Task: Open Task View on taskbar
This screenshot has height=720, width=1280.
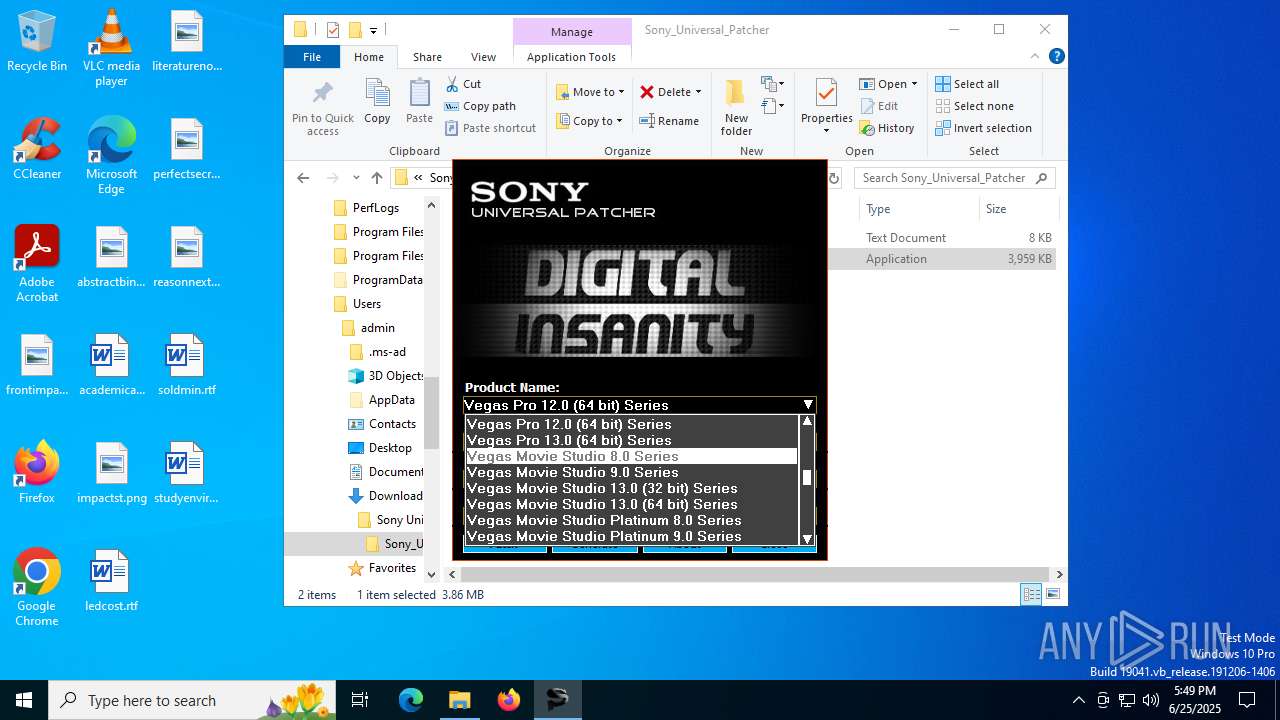Action: click(360, 700)
